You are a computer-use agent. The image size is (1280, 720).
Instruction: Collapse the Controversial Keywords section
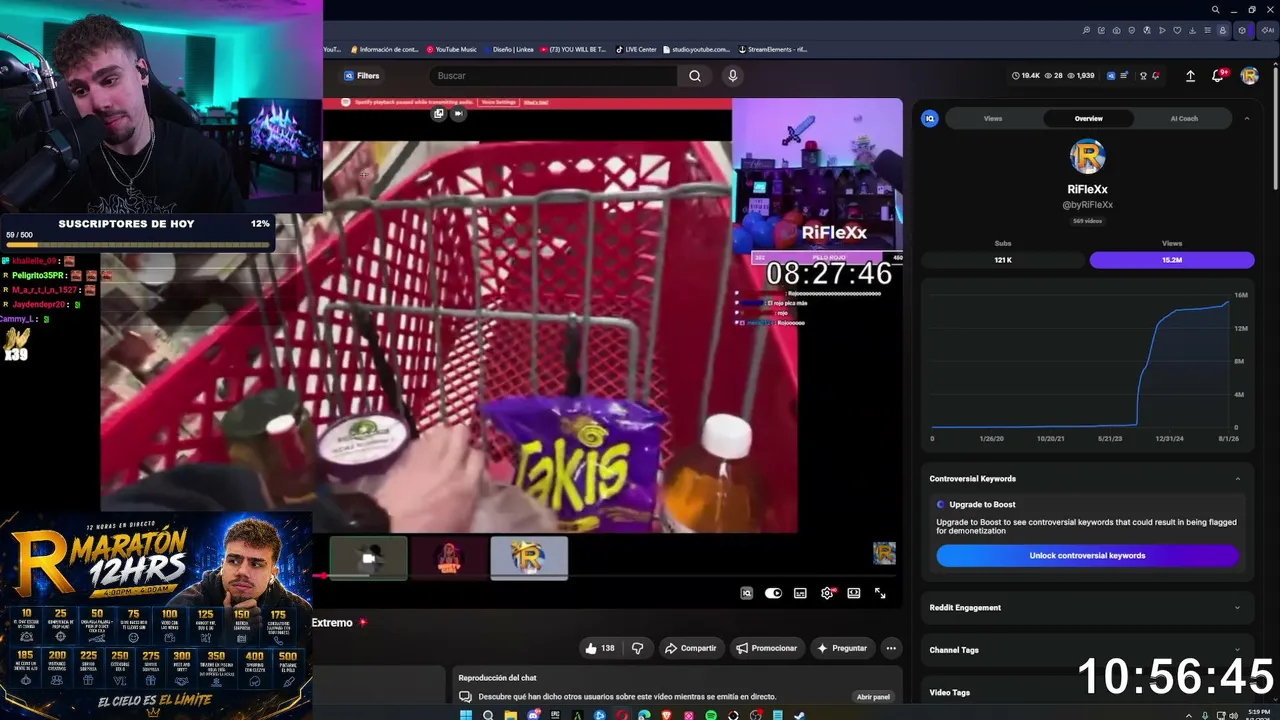pos(1238,479)
